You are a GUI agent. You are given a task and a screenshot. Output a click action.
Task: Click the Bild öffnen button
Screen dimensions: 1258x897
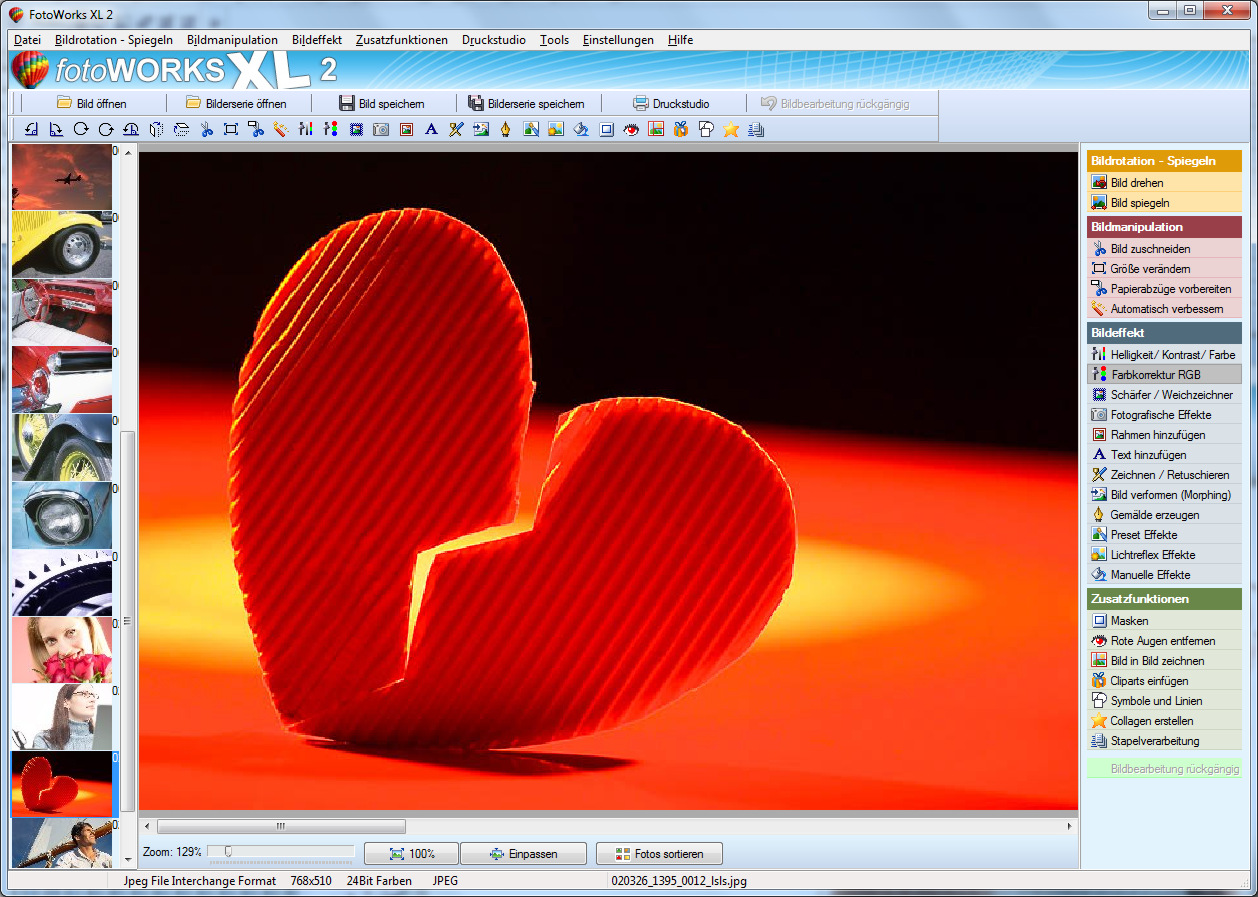point(91,103)
